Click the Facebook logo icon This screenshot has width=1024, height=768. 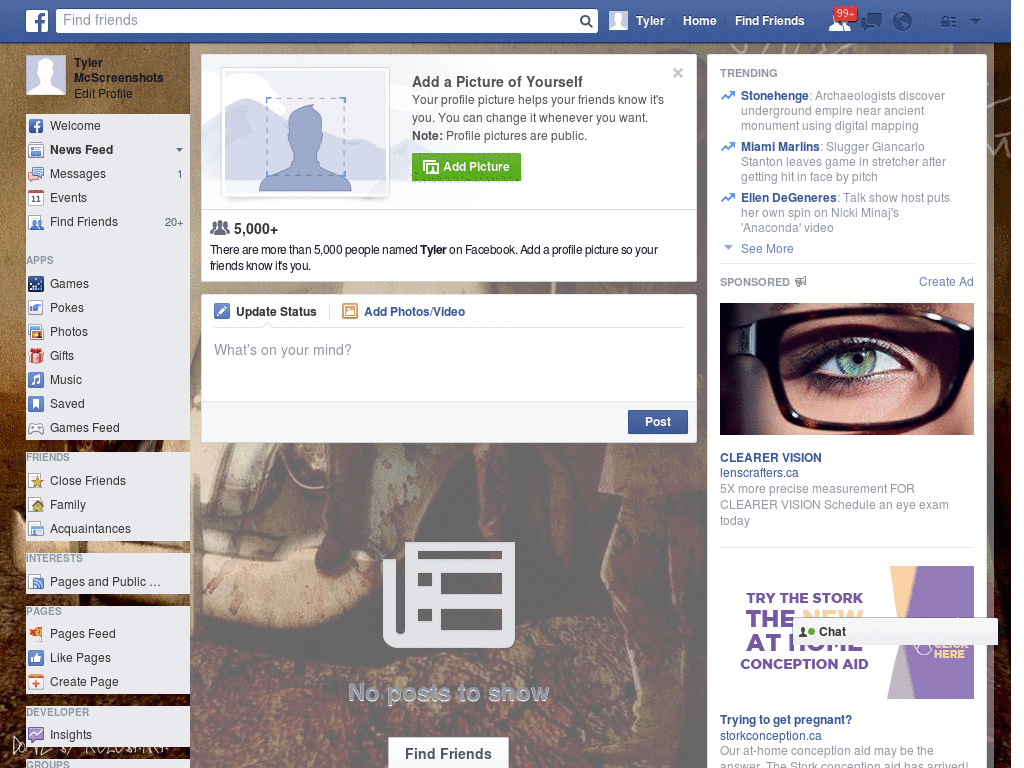tap(37, 21)
